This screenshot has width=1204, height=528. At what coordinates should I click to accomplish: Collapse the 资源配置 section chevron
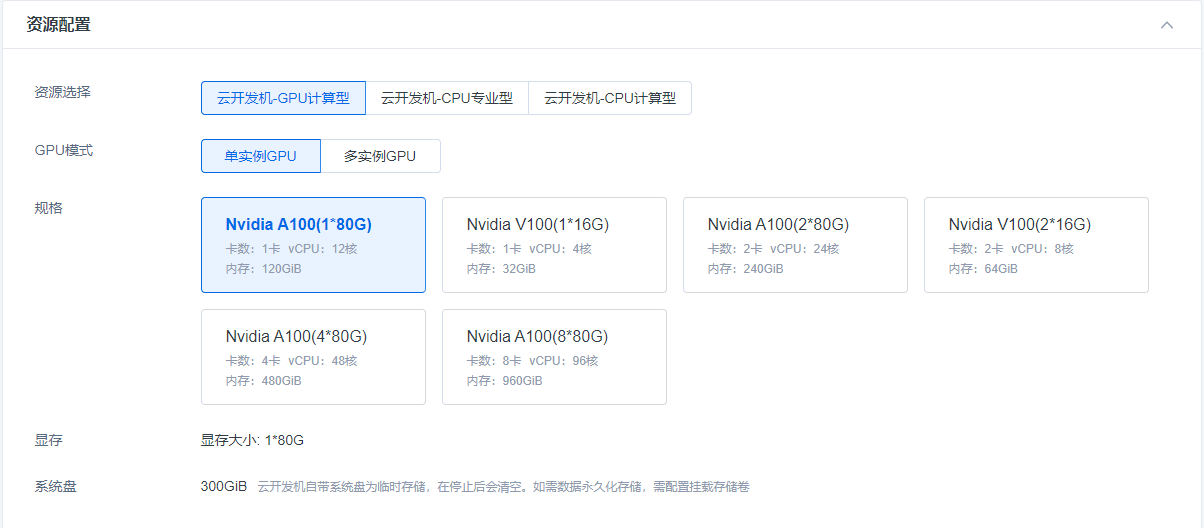1167,25
